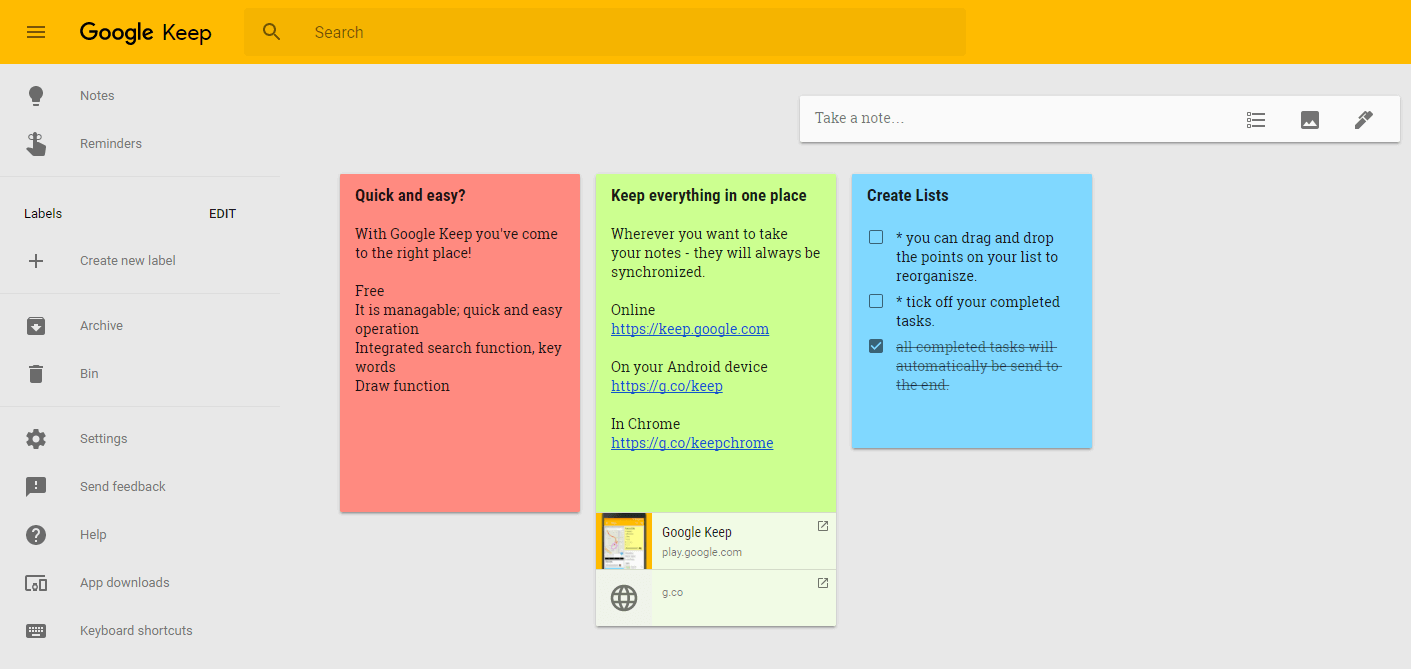1411x669 pixels.
Task: Click the search magnifier icon
Action: point(272,32)
